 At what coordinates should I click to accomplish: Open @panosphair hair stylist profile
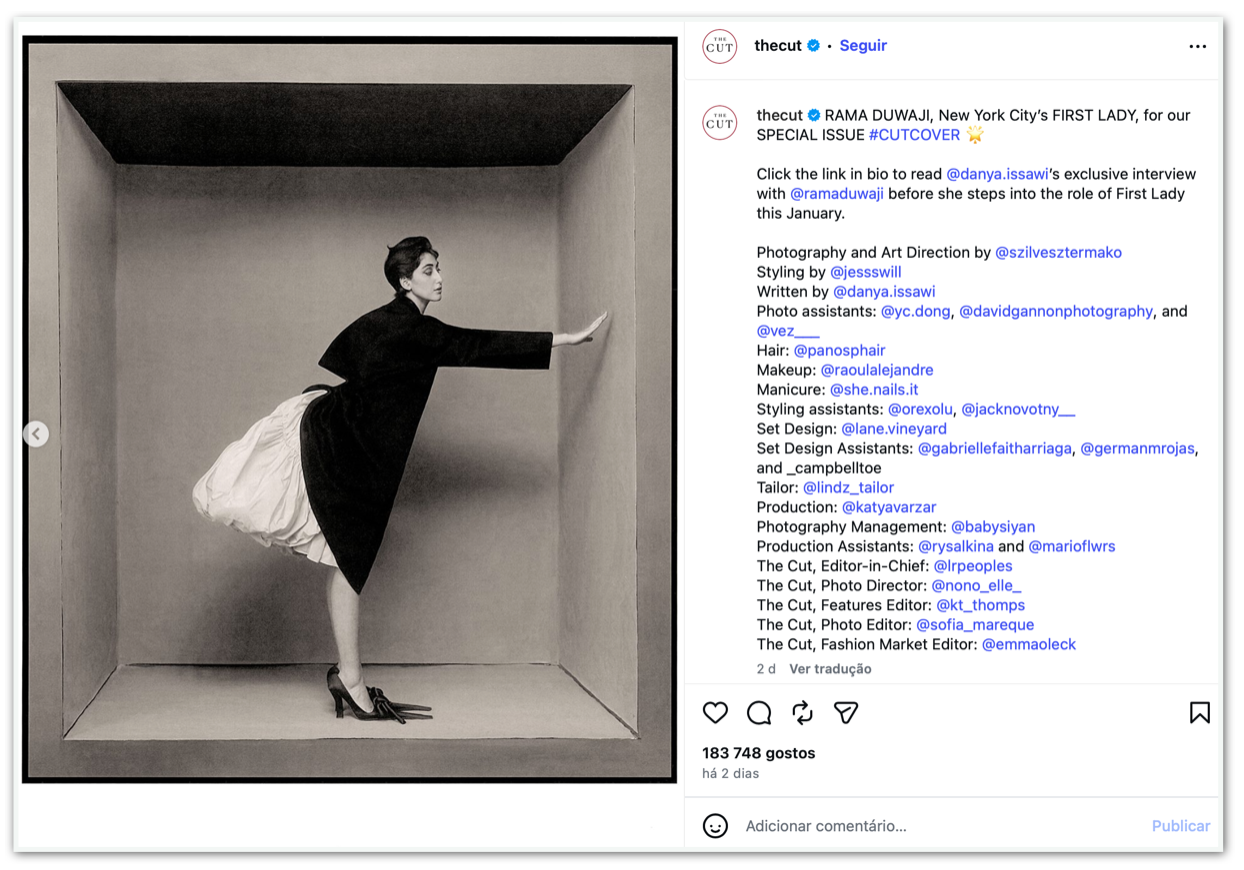(x=839, y=351)
